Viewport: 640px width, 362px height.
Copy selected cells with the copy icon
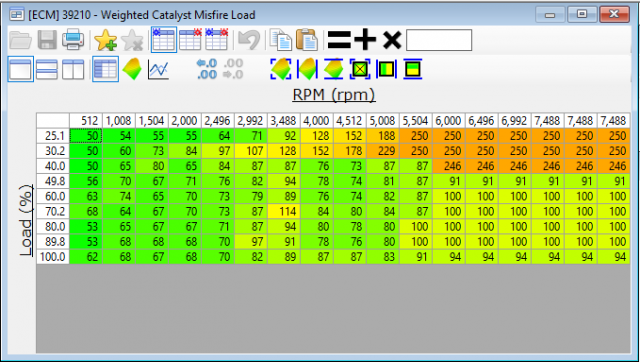coord(281,40)
